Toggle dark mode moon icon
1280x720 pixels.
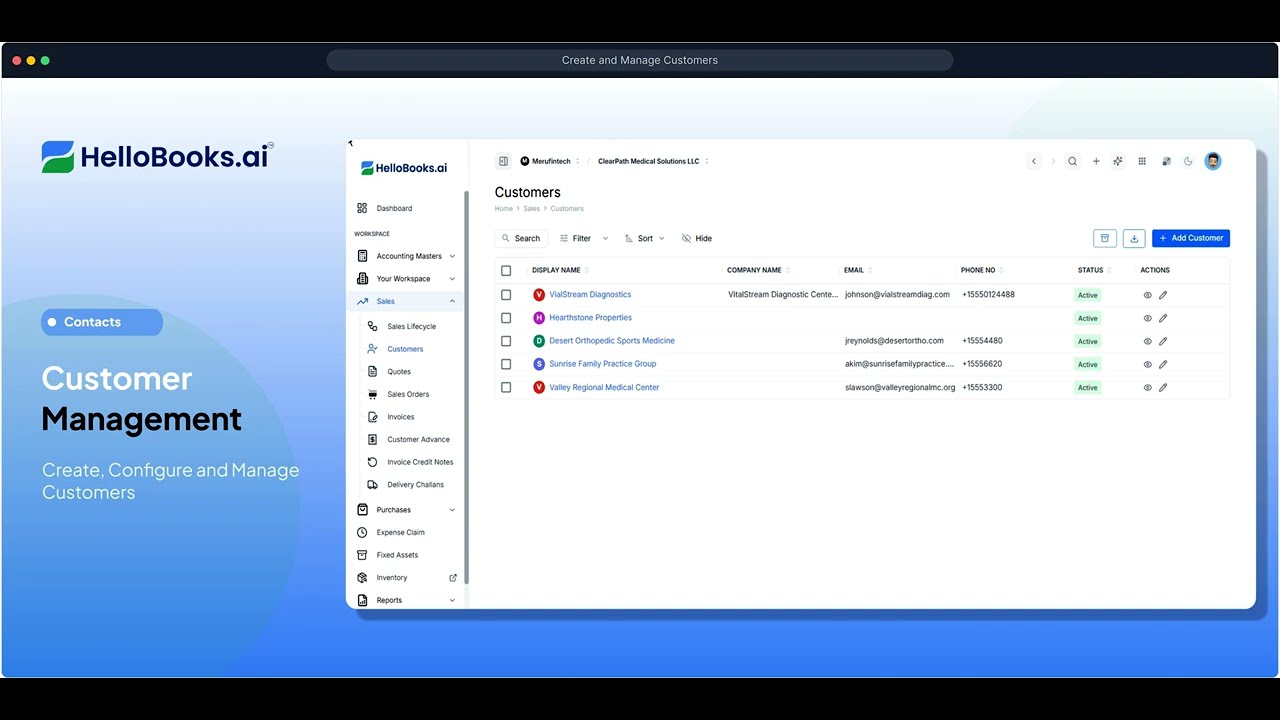(1188, 161)
